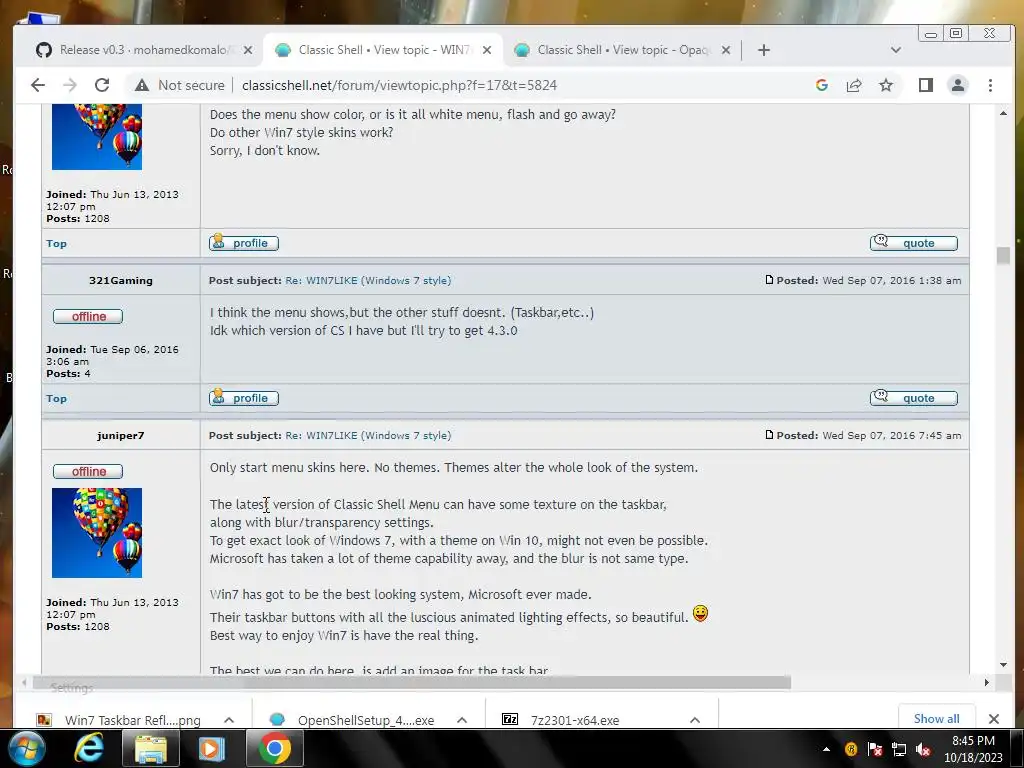Click Top link under 321Gaming post
Viewport: 1024px width, 768px height.
(56, 398)
